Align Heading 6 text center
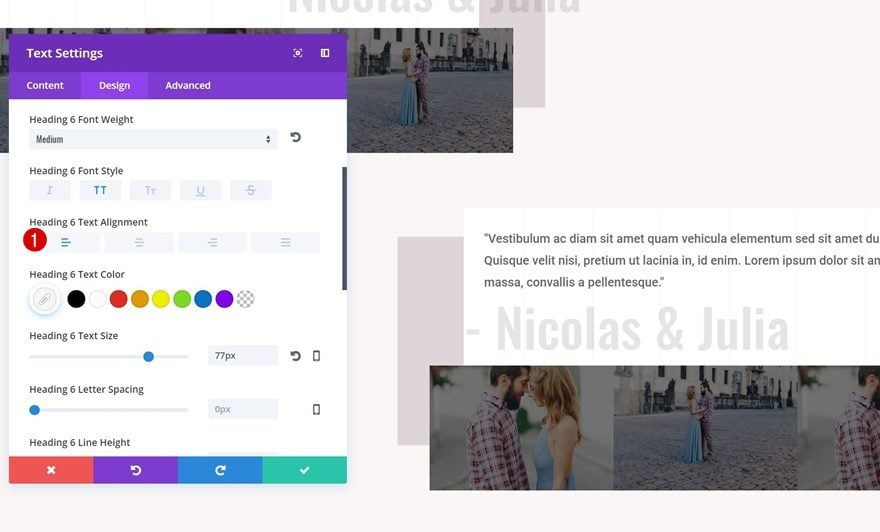 coord(139,242)
